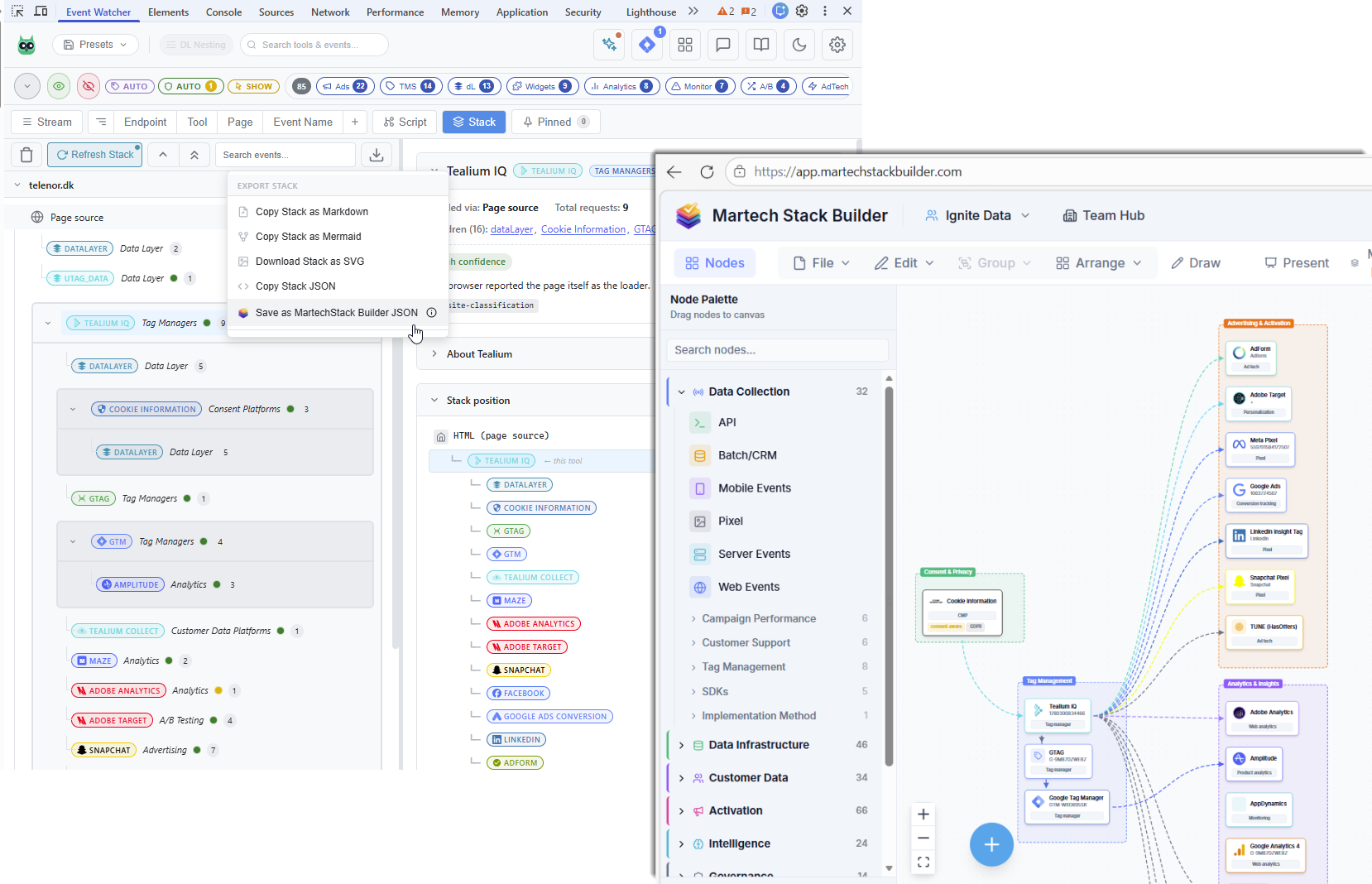Click the trash clear-events icon

coord(26,155)
